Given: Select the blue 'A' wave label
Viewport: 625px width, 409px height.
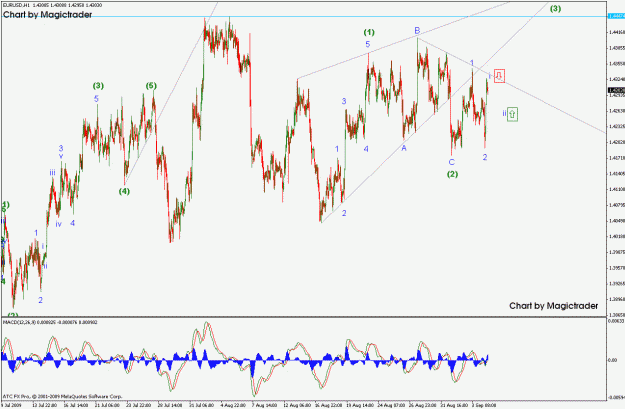Looking at the screenshot, I should pyautogui.click(x=404, y=148).
